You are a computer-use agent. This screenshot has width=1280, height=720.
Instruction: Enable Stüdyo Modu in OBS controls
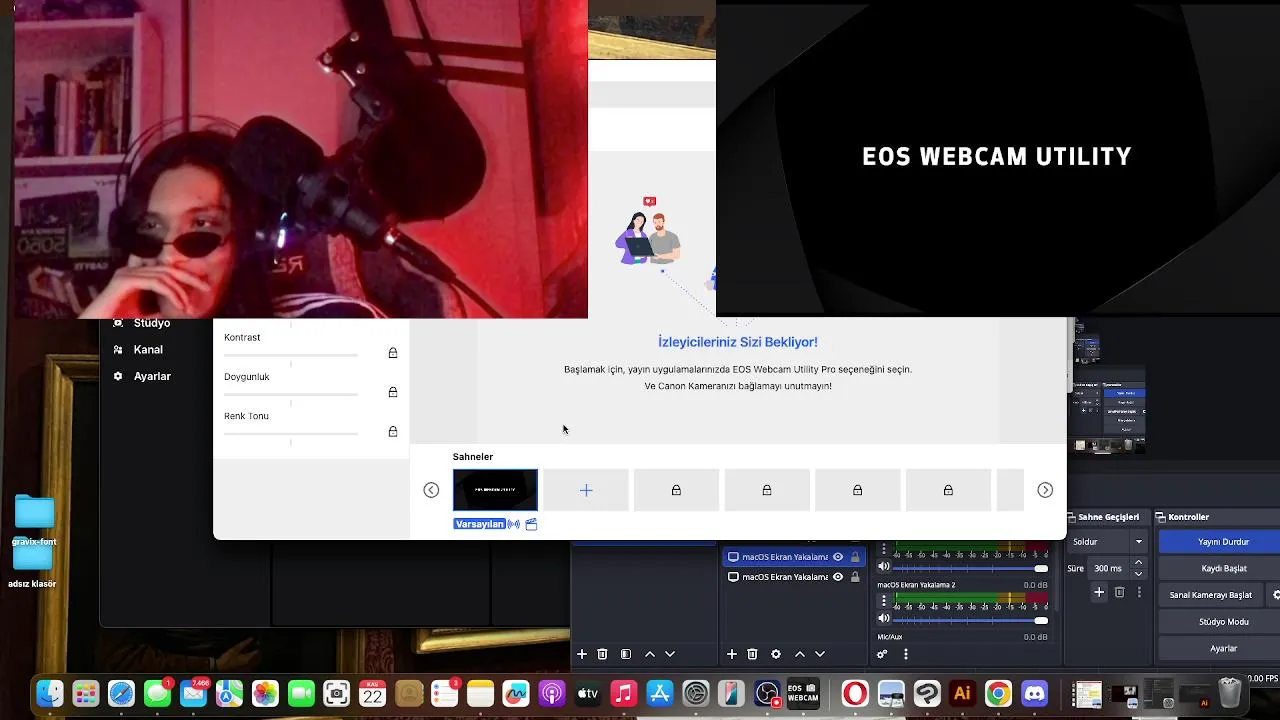coord(1222,622)
